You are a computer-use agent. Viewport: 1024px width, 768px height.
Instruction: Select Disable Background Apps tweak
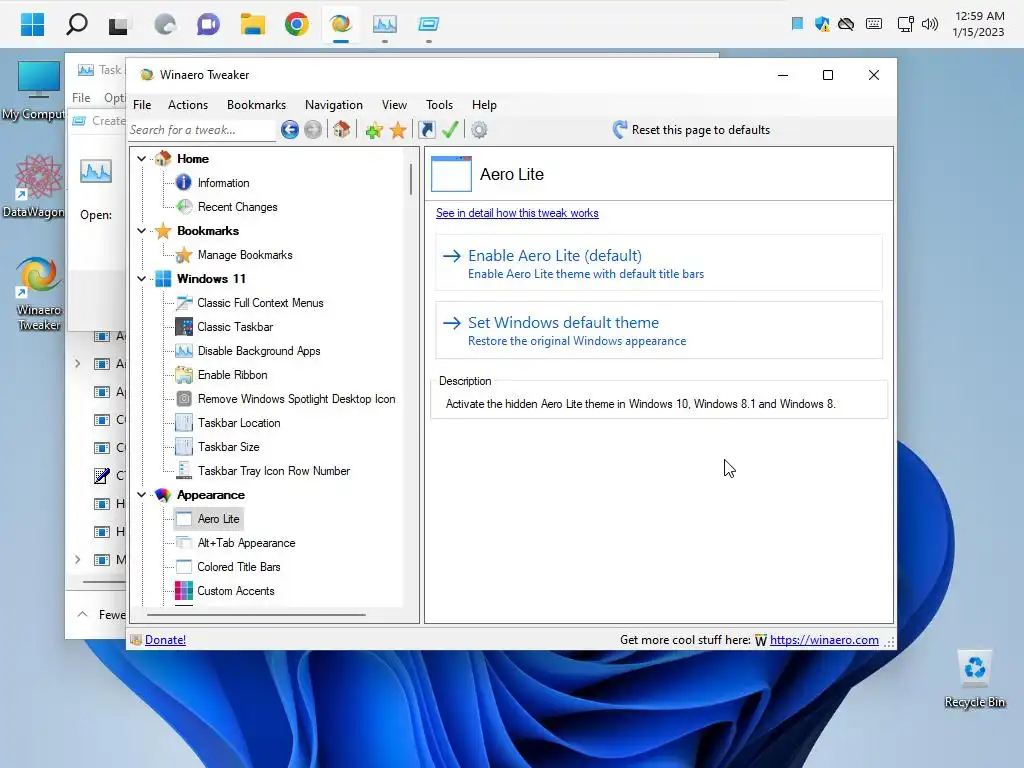pyautogui.click(x=259, y=351)
